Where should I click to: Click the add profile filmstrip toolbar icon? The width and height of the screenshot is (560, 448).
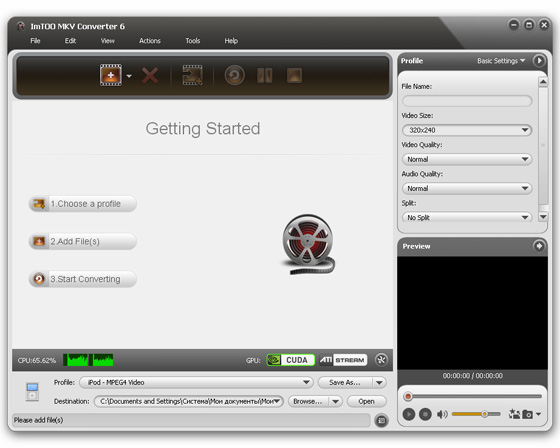(x=192, y=75)
